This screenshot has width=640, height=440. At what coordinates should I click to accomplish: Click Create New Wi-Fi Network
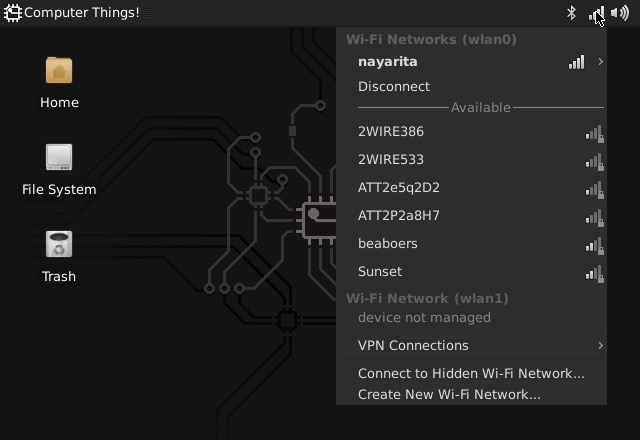tap(449, 395)
